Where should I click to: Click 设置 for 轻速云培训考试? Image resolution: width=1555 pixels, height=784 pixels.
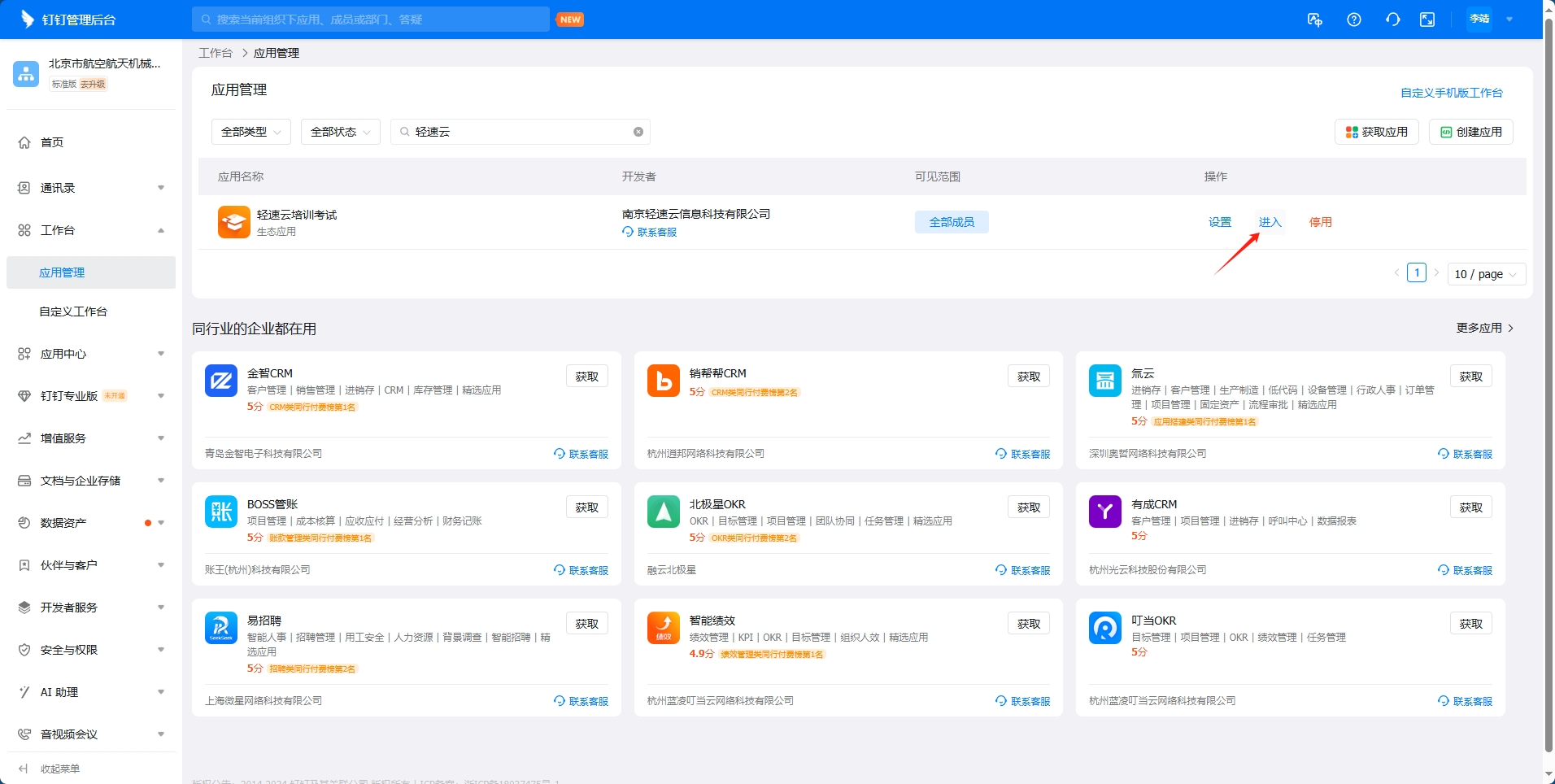tap(1220, 222)
